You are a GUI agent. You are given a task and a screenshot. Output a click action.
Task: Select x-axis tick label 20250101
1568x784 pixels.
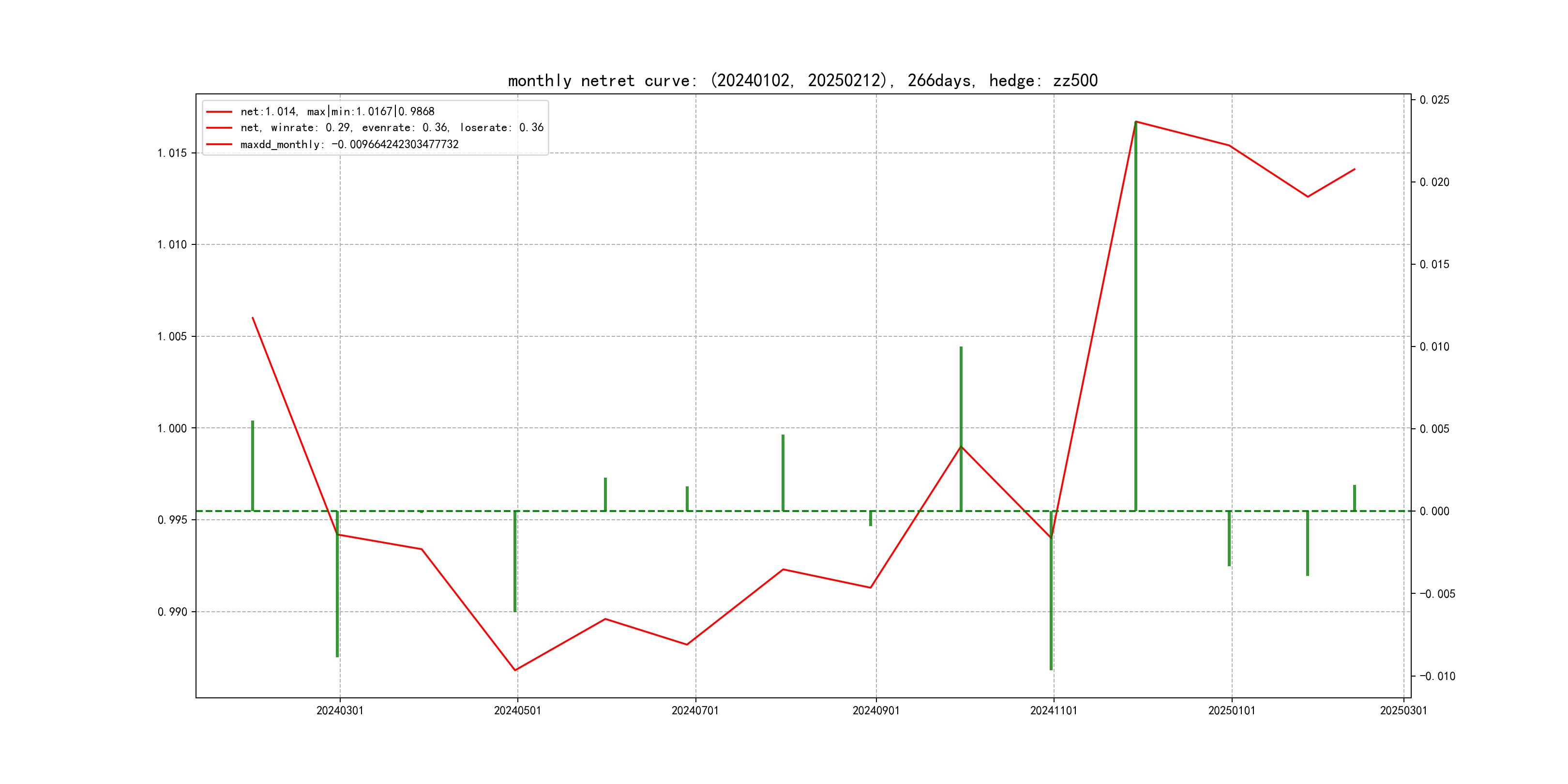(x=1231, y=711)
